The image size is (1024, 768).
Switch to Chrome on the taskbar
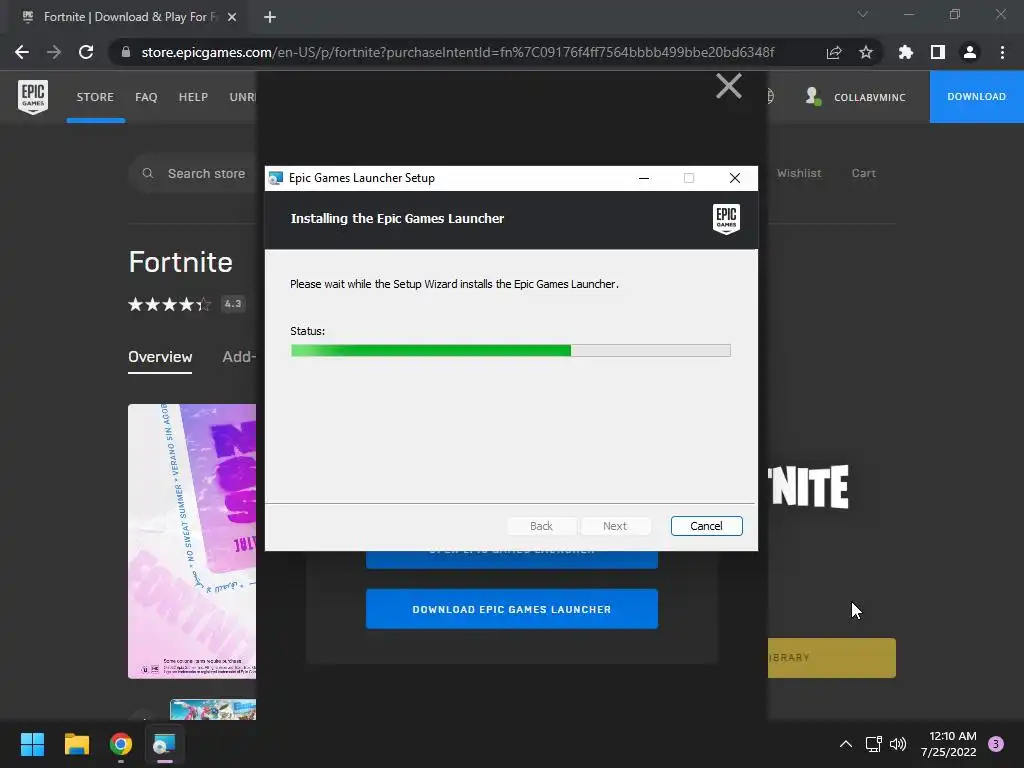pos(121,744)
